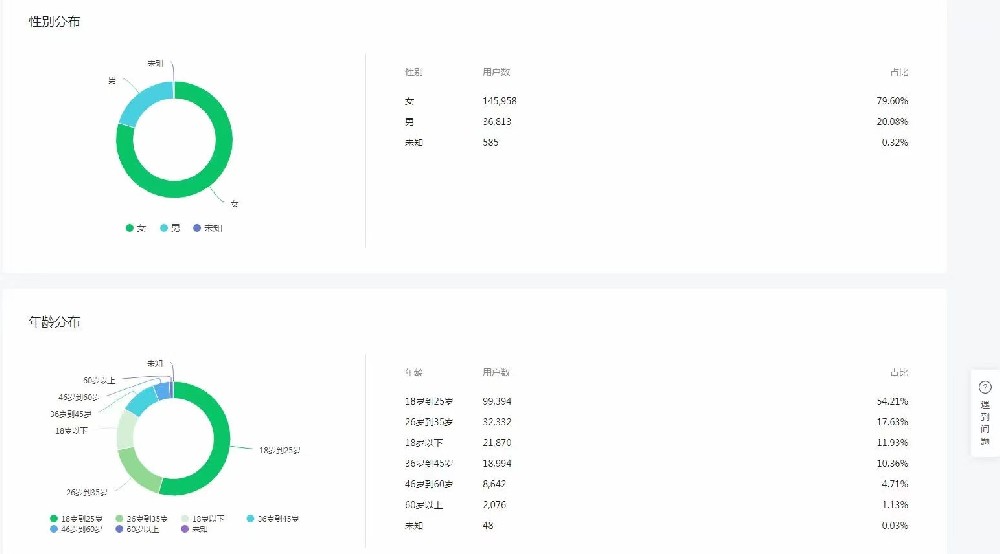Toggle the 18岁到25岁 legend item
This screenshot has height=554, width=1000.
pos(76,519)
